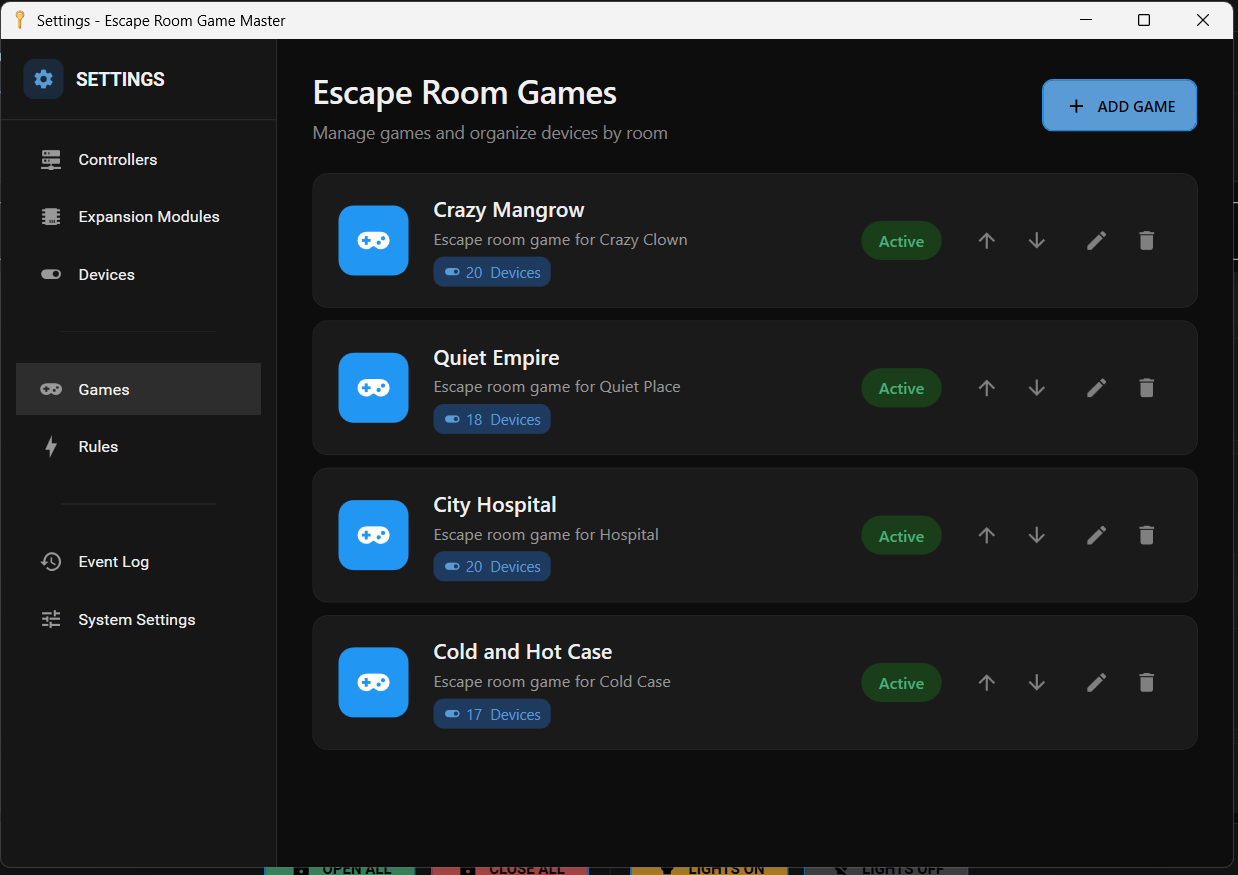The image size is (1238, 875).
Task: Click the Add Game button
Action: pos(1119,106)
